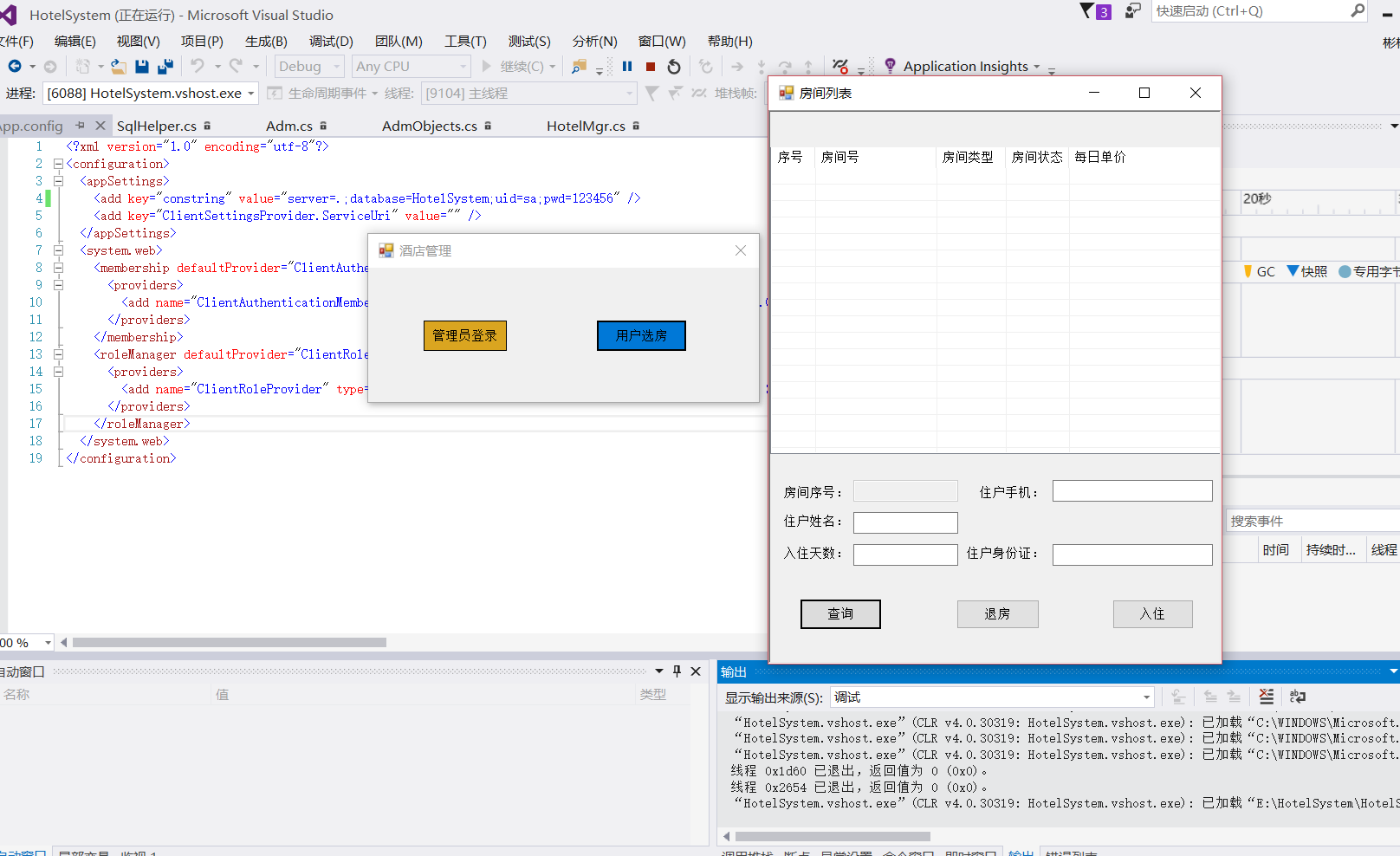The width and height of the screenshot is (1400, 856).
Task: Open the Any CPU platform dropdown
Action: coord(463,67)
